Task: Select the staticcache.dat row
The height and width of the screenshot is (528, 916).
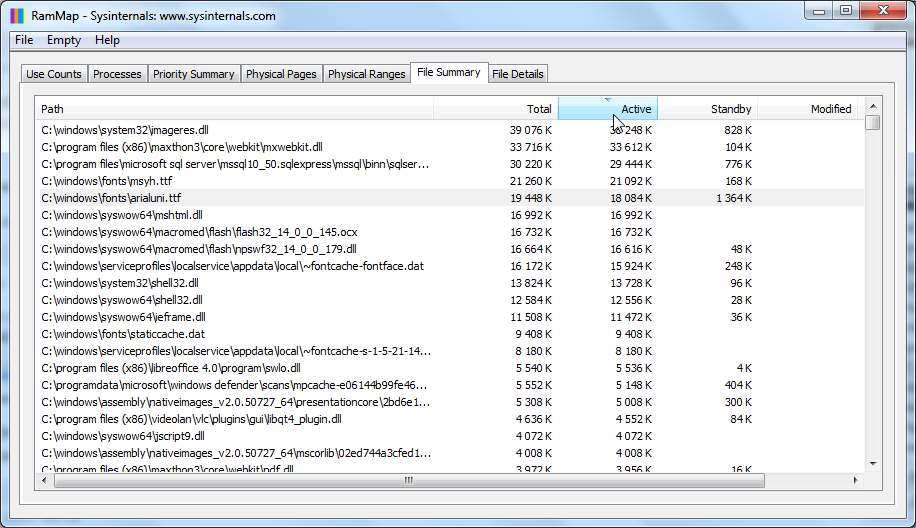Action: [x=450, y=334]
